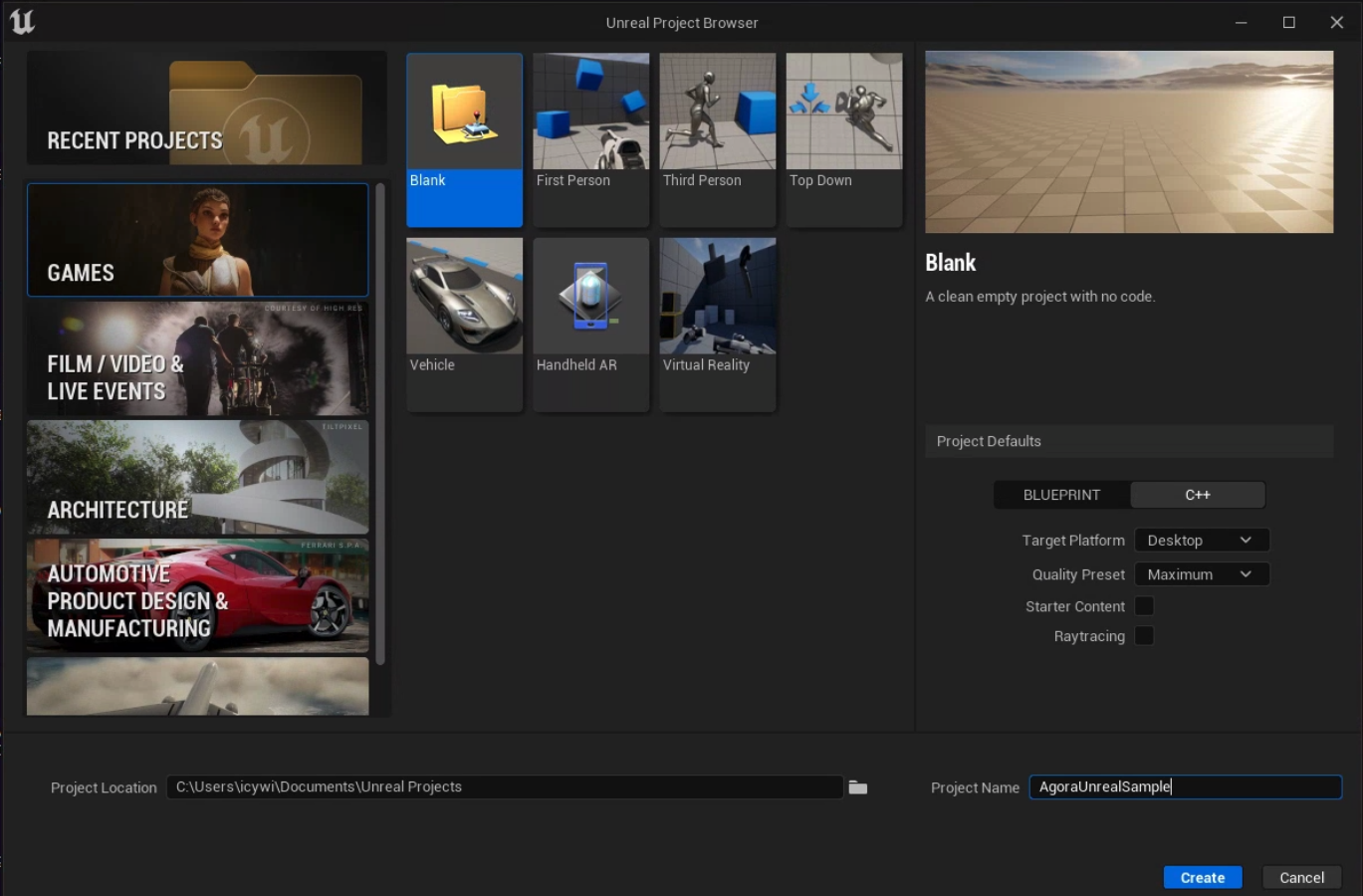Click the Project Location path field
This screenshot has width=1363, height=896.
pyautogui.click(x=505, y=786)
